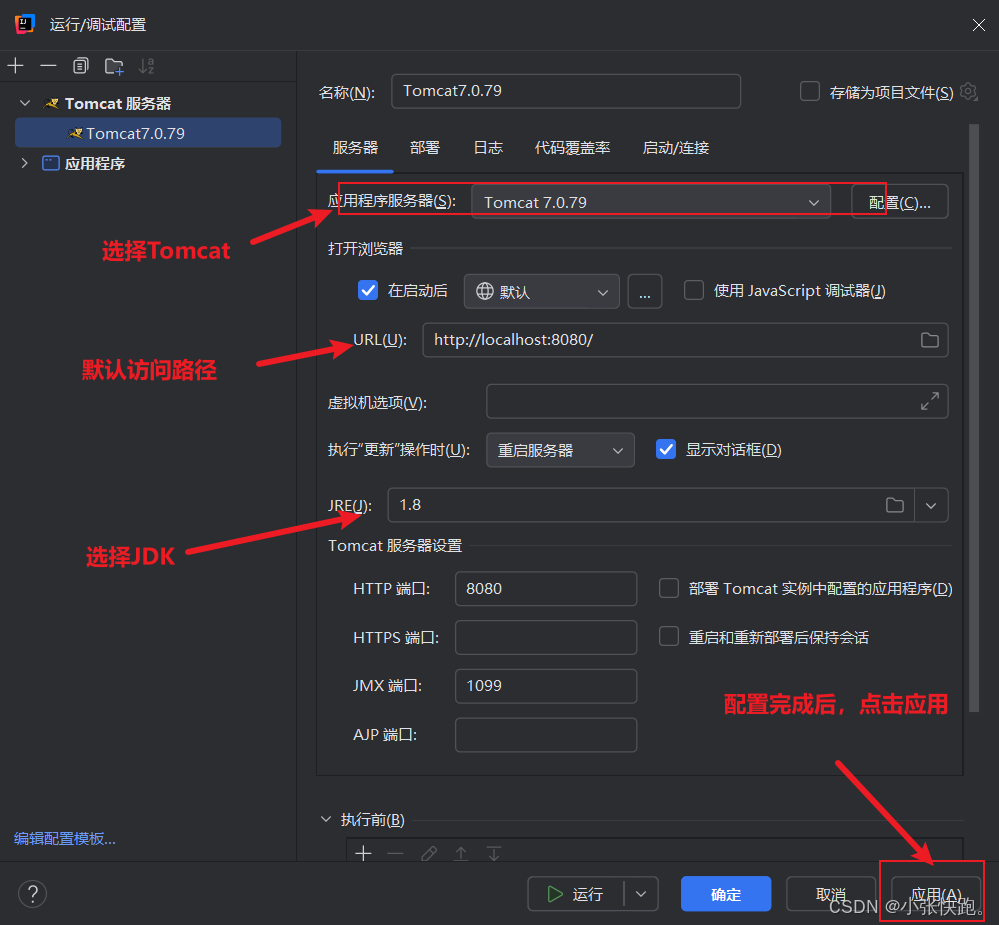Screen dimensions: 999x925
Task: Enable 部署 Tomcat 实例中配置的应用程序 checkbox
Action: click(668, 588)
